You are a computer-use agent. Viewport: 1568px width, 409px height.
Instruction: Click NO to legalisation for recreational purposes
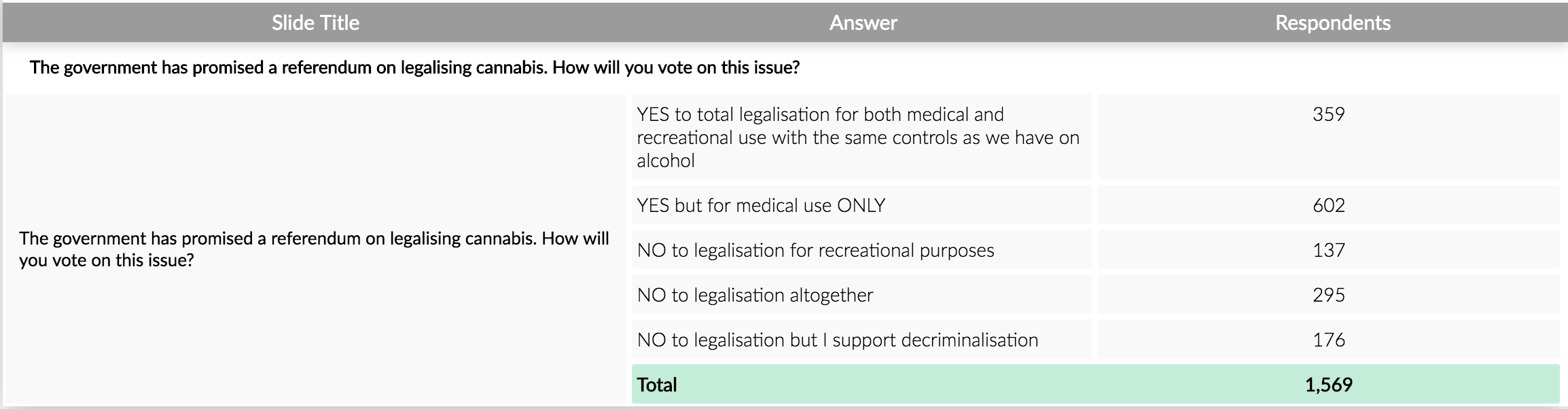click(815, 250)
